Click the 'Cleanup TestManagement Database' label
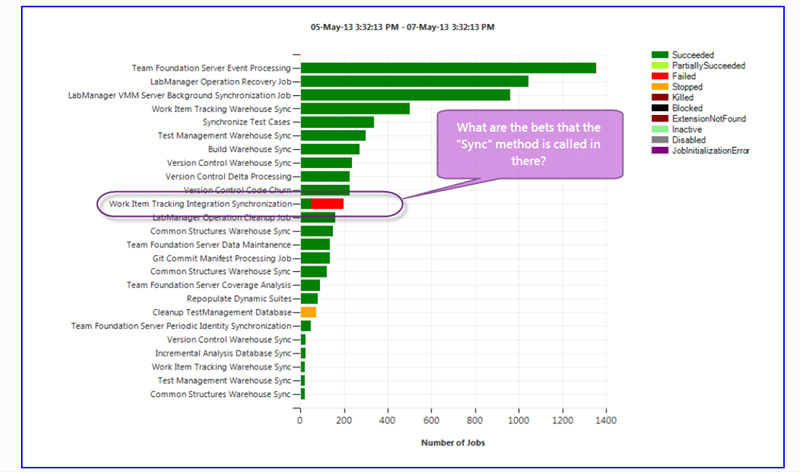Screen dimensions: 800x472 coord(222,312)
